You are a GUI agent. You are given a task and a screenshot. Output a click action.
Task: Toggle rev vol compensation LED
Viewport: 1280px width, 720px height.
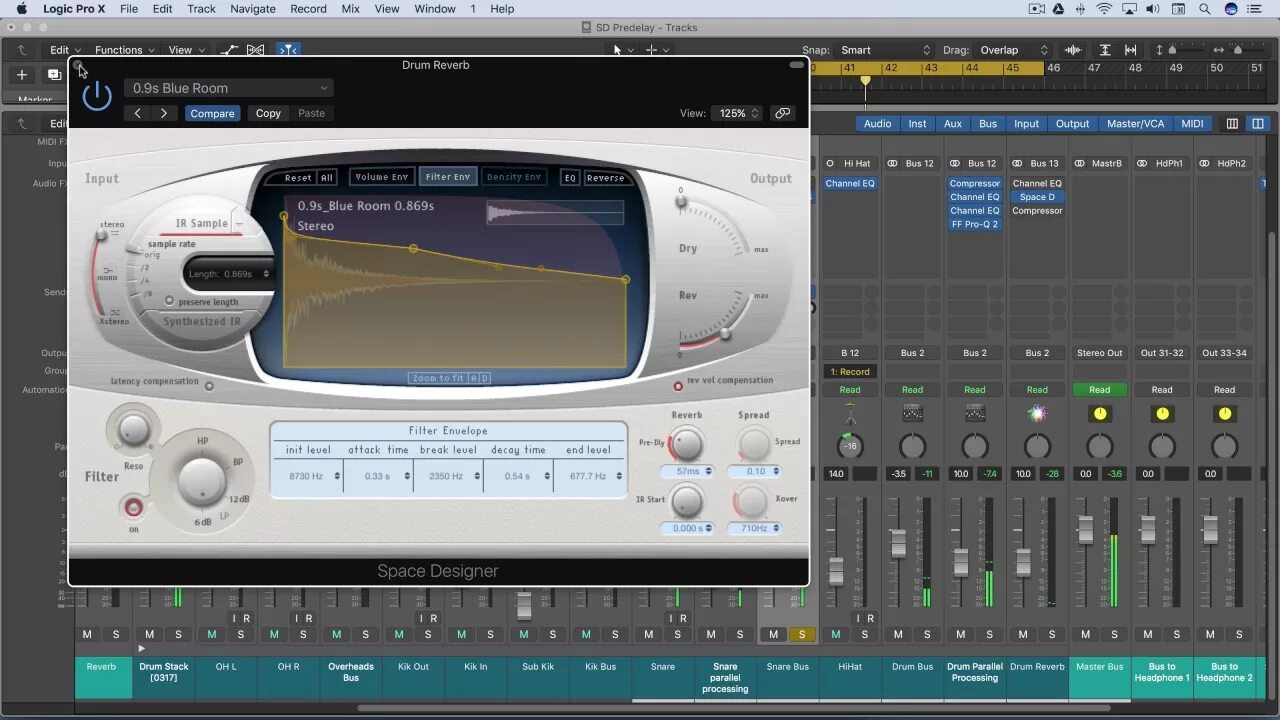point(678,386)
